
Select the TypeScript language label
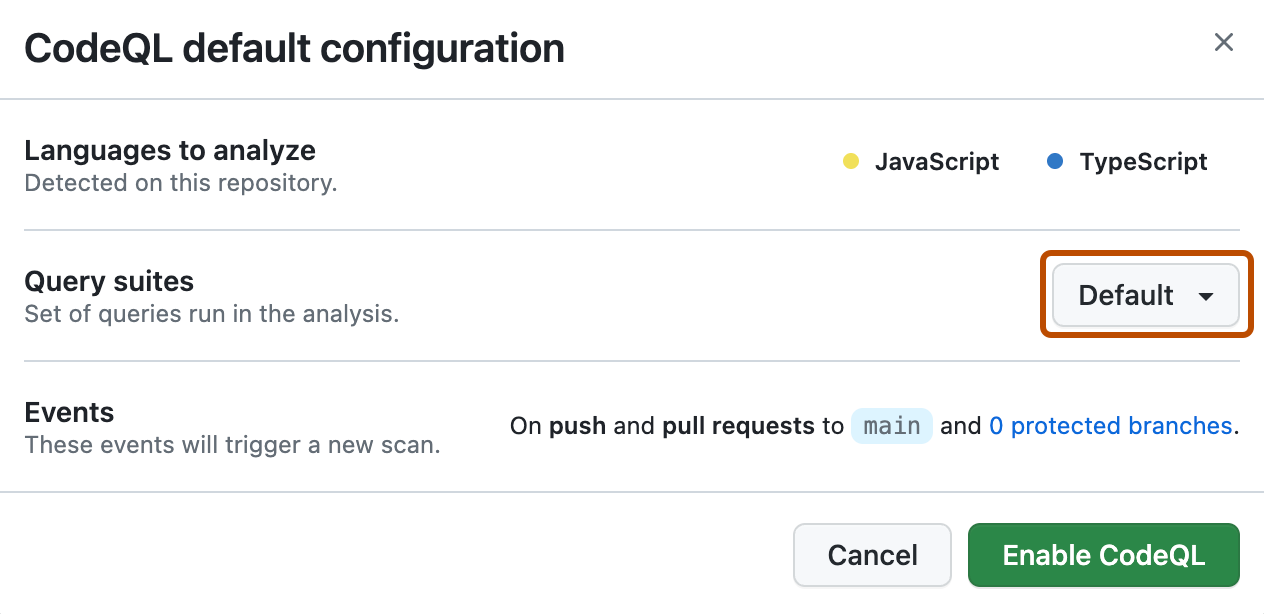tap(1143, 162)
